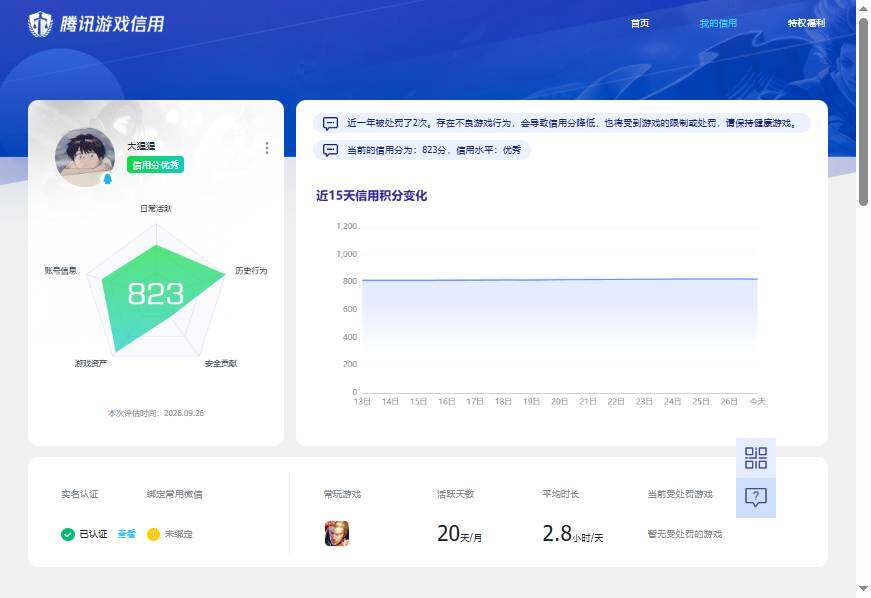This screenshot has height=598, width=871.
Task: Click the green 已认证 checkmark icon
Action: point(68,534)
